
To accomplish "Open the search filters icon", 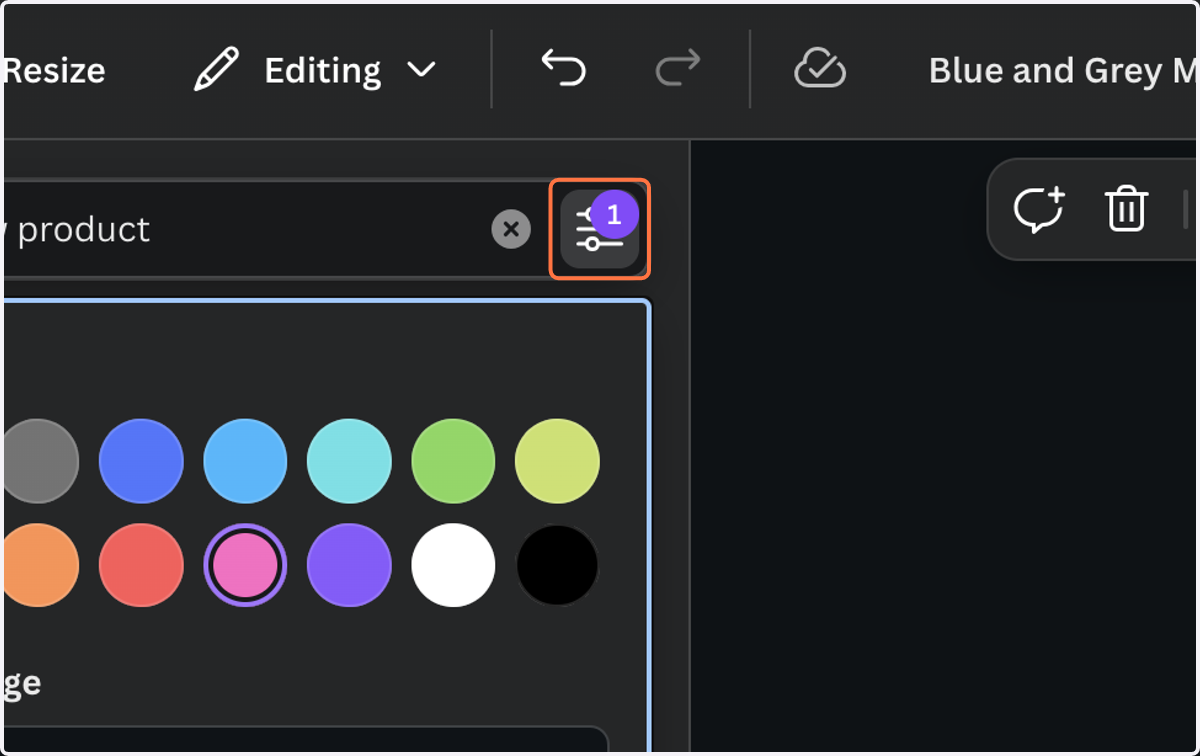I will click(x=600, y=229).
